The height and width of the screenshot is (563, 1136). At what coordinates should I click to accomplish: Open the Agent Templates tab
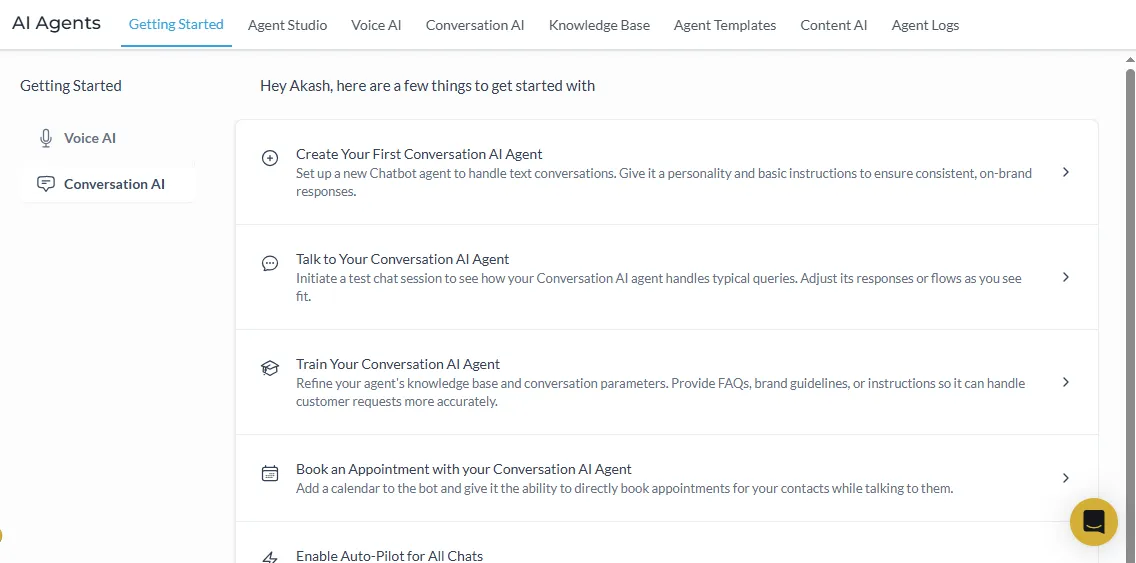pyautogui.click(x=725, y=25)
